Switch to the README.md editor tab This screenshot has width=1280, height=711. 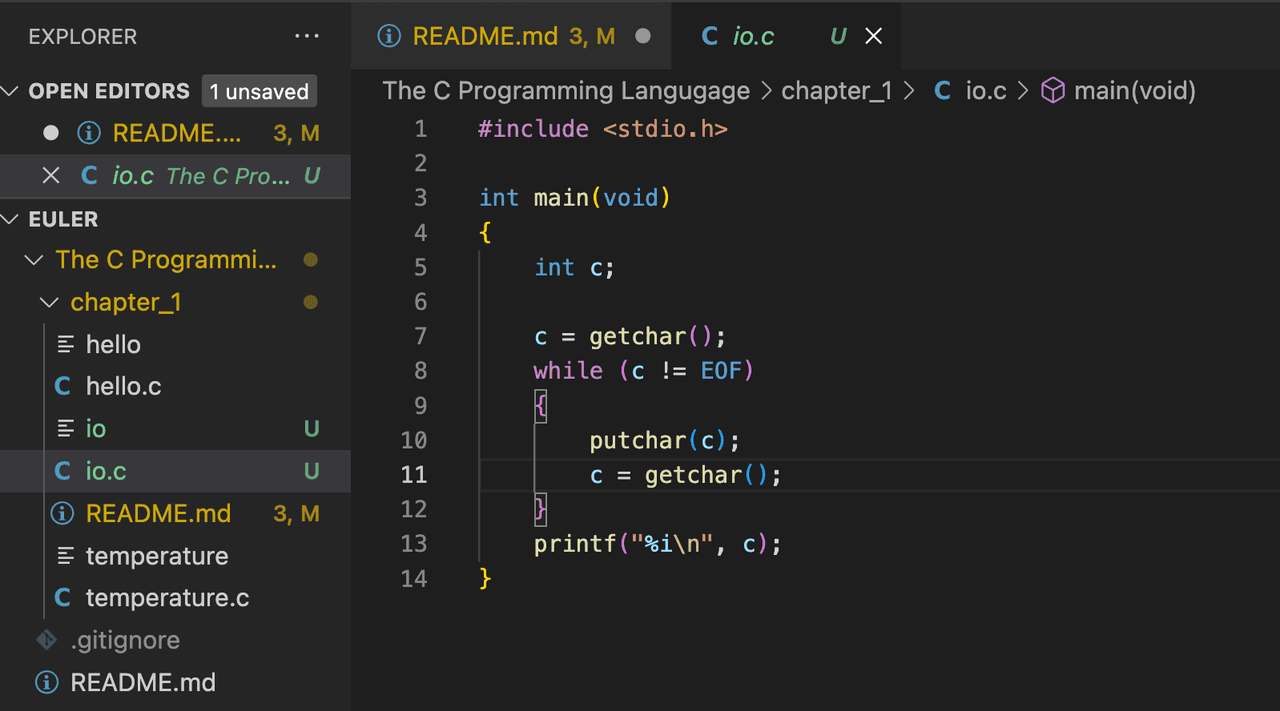click(x=512, y=37)
